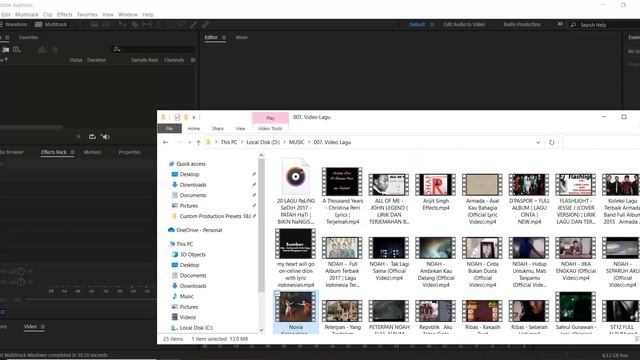640x360 pixels.
Task: Switch to the Markers tab
Action: [x=93, y=152]
